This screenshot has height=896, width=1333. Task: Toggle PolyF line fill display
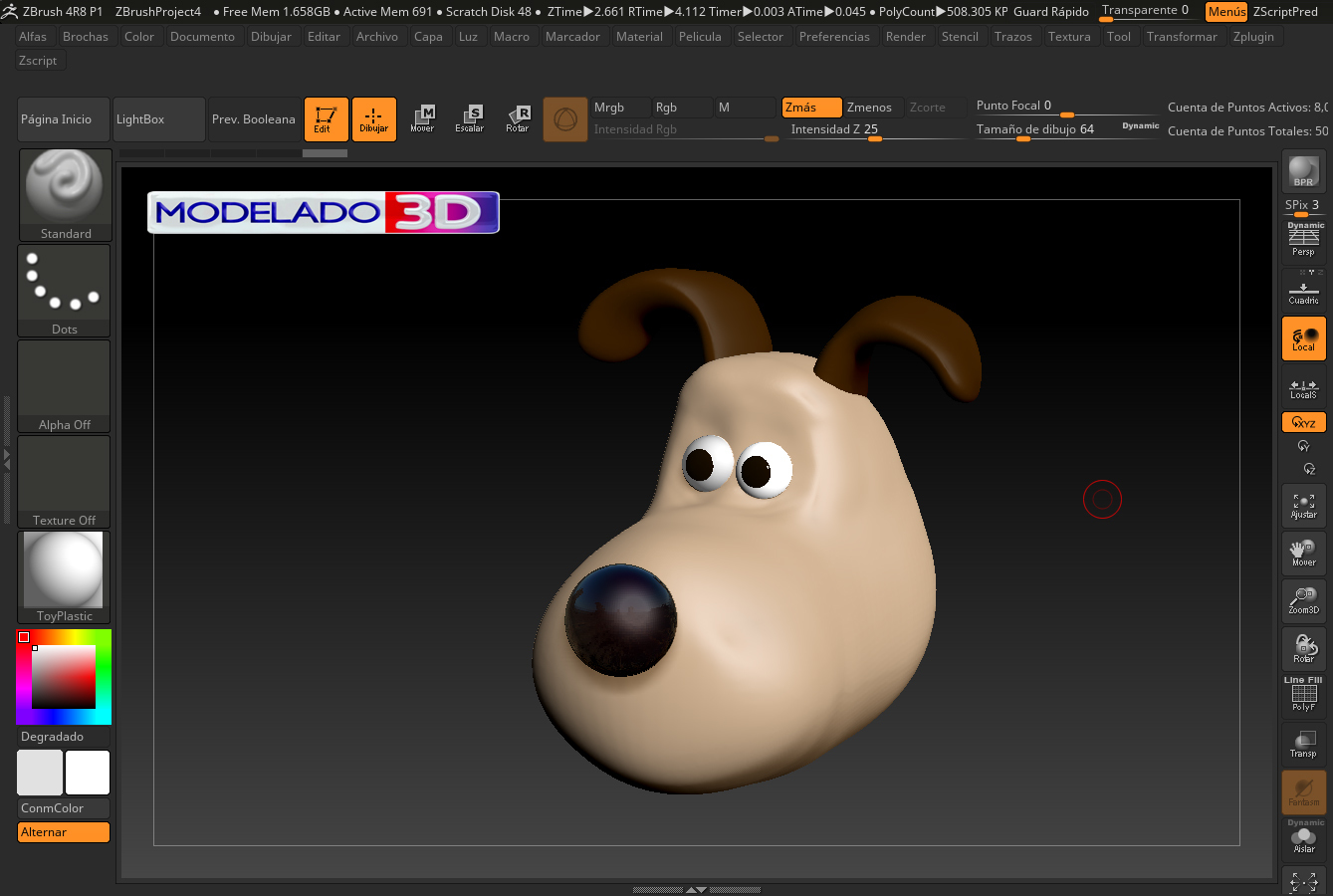coord(1303,696)
